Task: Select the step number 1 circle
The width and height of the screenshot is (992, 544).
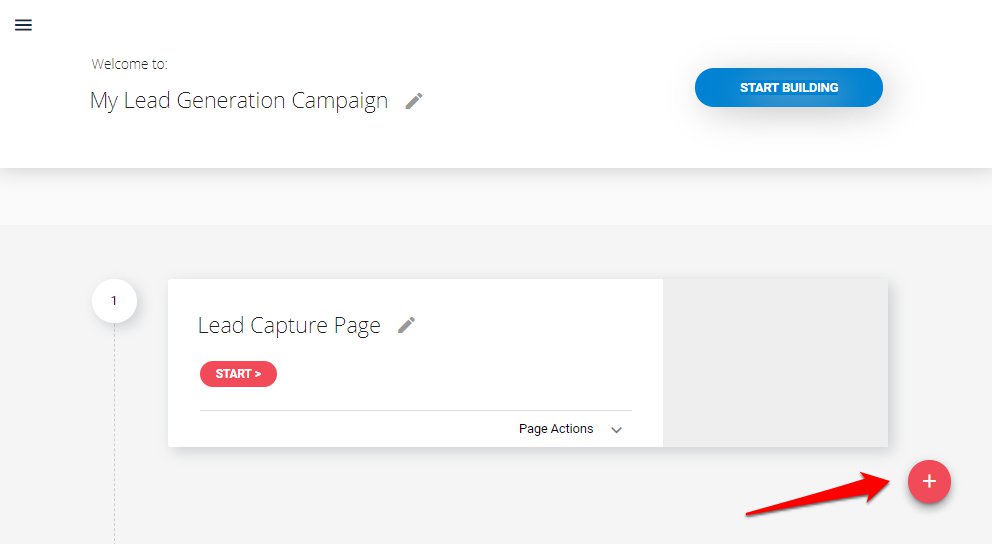Action: pyautogui.click(x=114, y=300)
